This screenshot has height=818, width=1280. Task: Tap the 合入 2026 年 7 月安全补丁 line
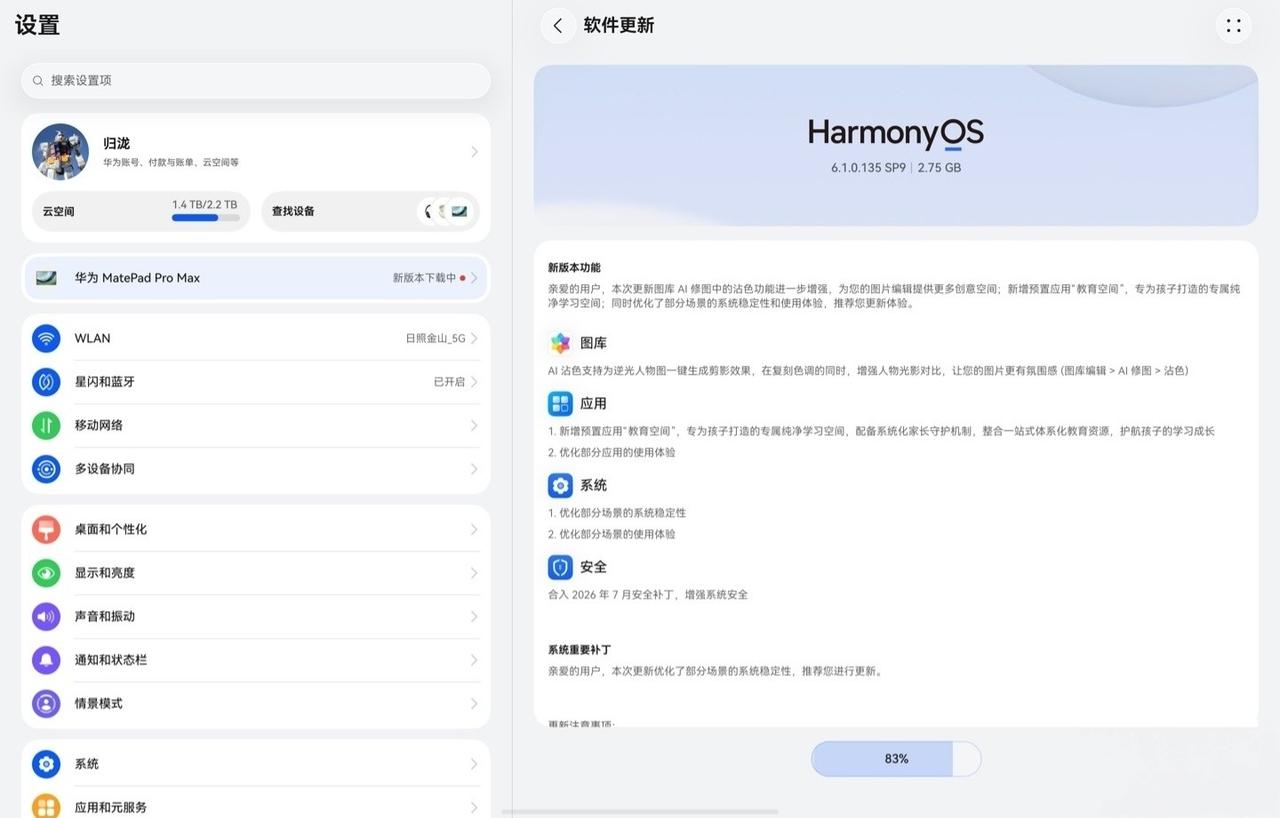point(648,595)
